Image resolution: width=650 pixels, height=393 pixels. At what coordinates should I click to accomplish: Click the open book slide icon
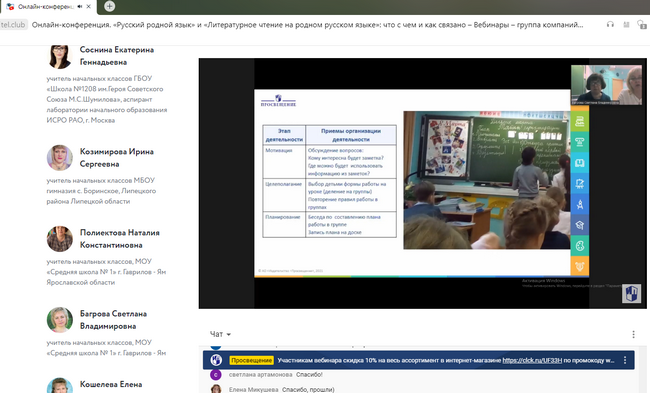580,163
